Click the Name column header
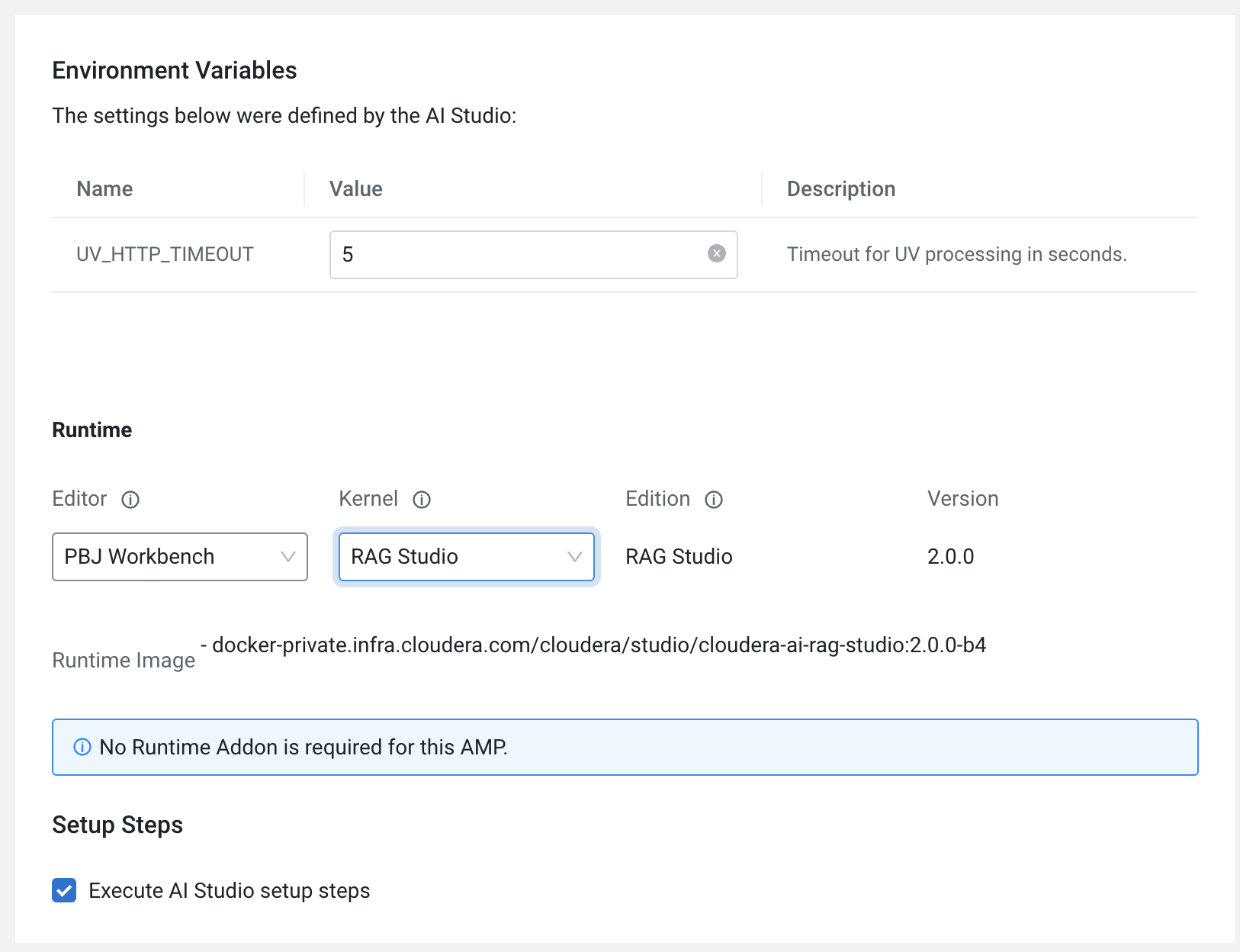 (104, 189)
